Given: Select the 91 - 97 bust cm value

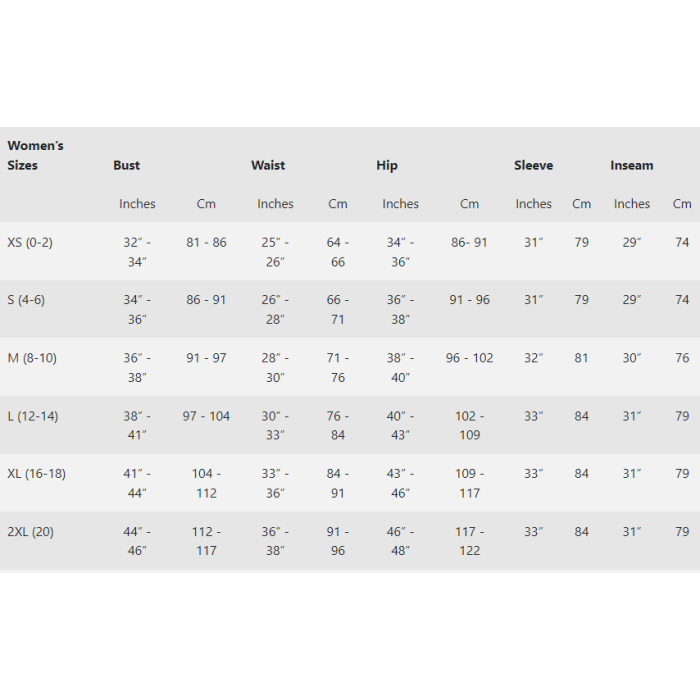Looking at the screenshot, I should (x=206, y=358).
